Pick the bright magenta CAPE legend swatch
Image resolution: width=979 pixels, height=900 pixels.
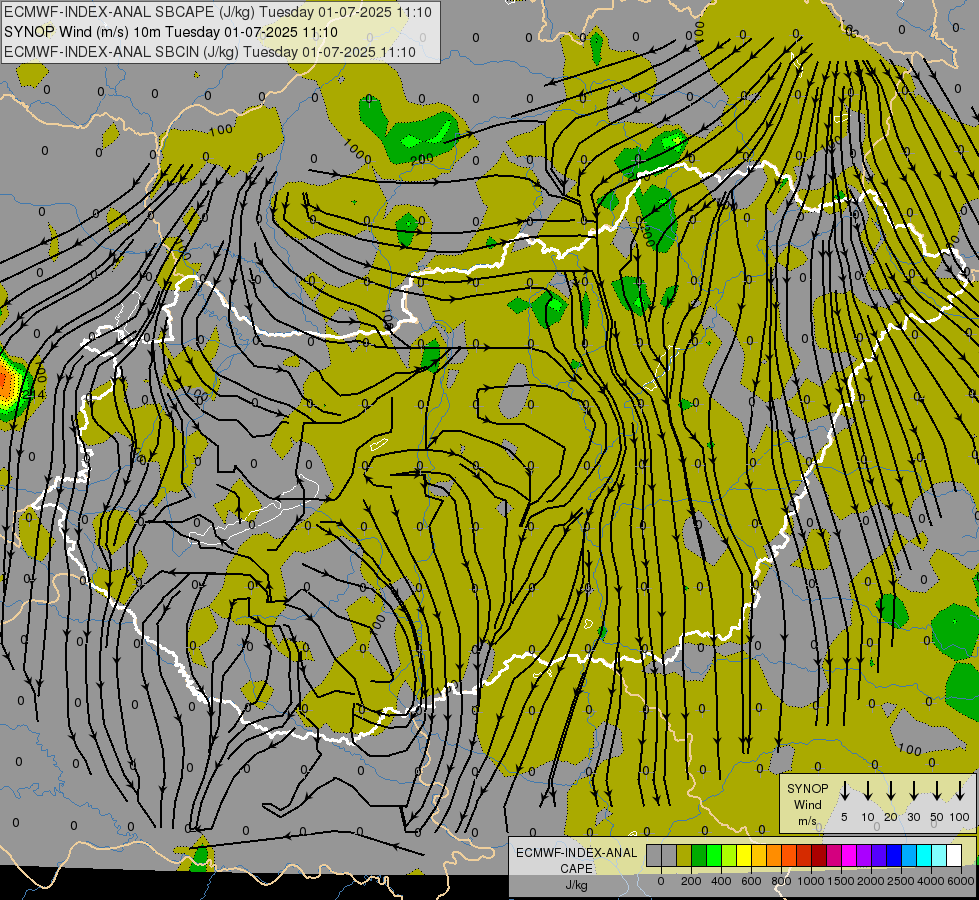(x=849, y=855)
